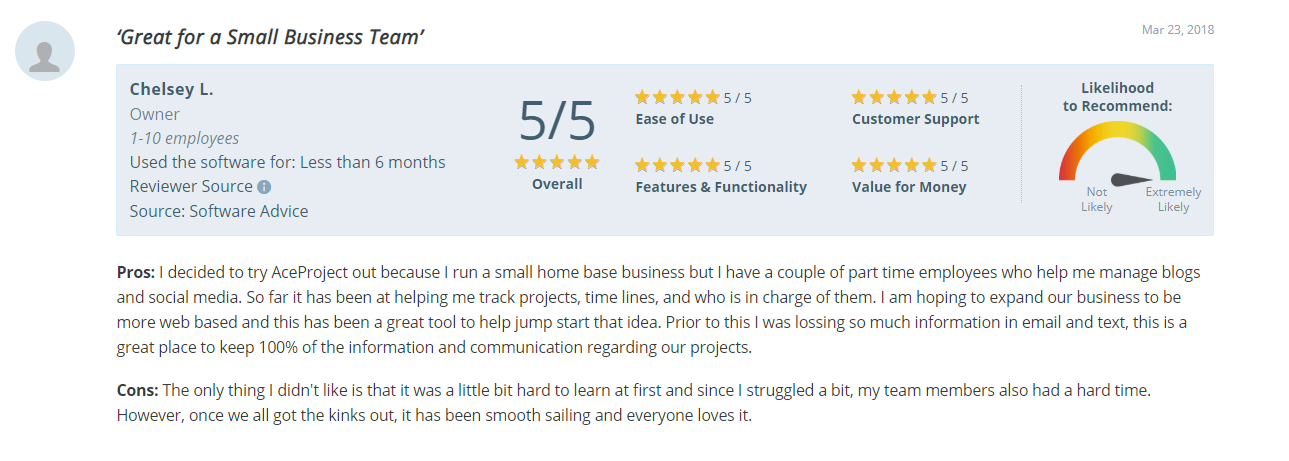Image resolution: width=1289 pixels, height=461 pixels.
Task: Click the Customer Support star rating
Action: click(x=894, y=98)
